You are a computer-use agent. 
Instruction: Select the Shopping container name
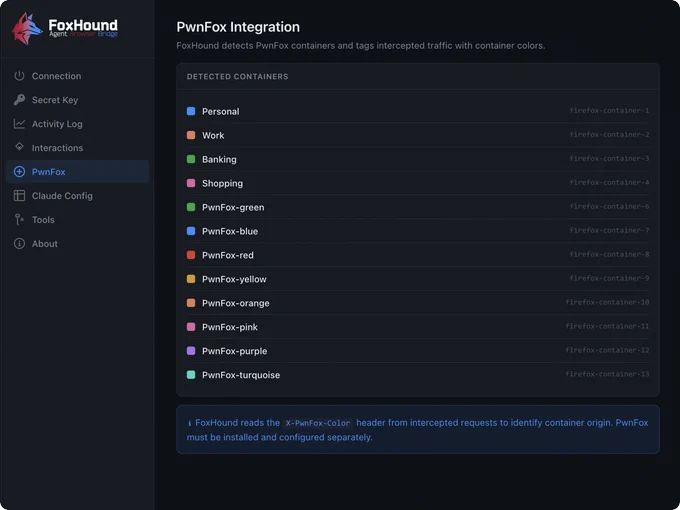(222, 183)
